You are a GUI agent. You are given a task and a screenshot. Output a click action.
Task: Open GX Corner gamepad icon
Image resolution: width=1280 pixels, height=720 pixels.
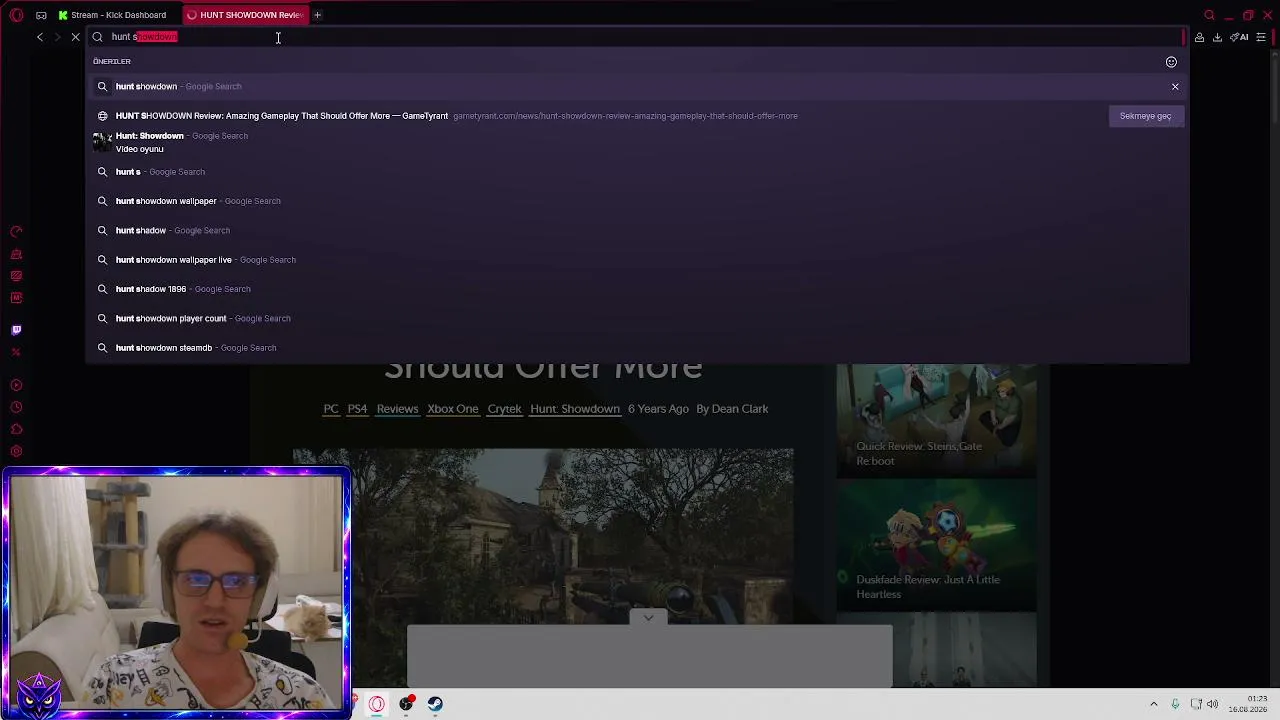[41, 15]
